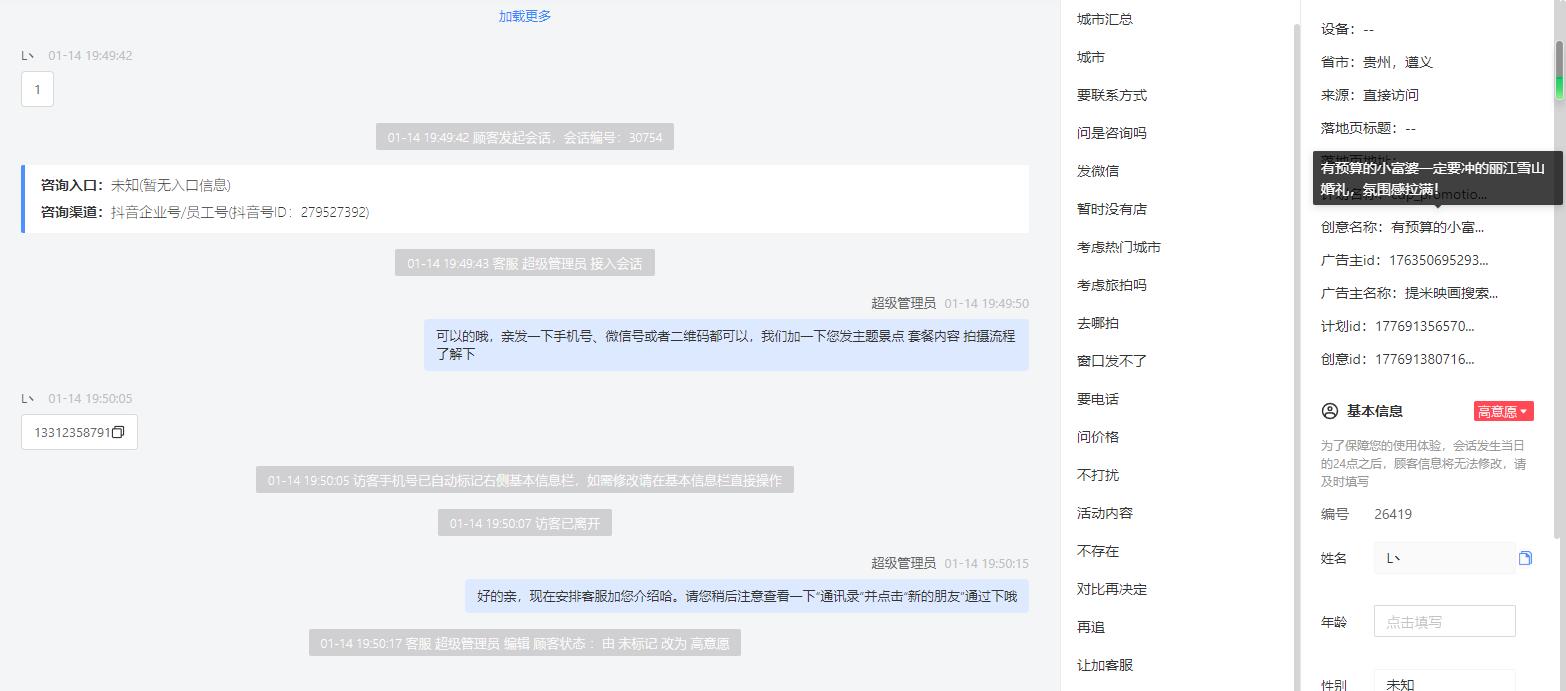1566x691 pixels.
Task: Copy the phone number 13312358791 icon
Action: pyautogui.click(x=118, y=432)
